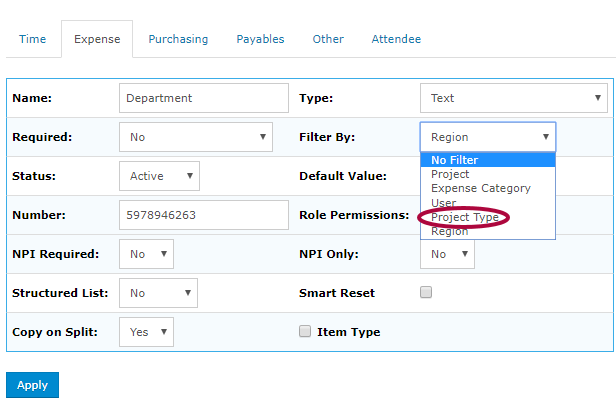Select the Expense tab
Image resolution: width=616 pixels, height=409 pixels.
click(97, 39)
